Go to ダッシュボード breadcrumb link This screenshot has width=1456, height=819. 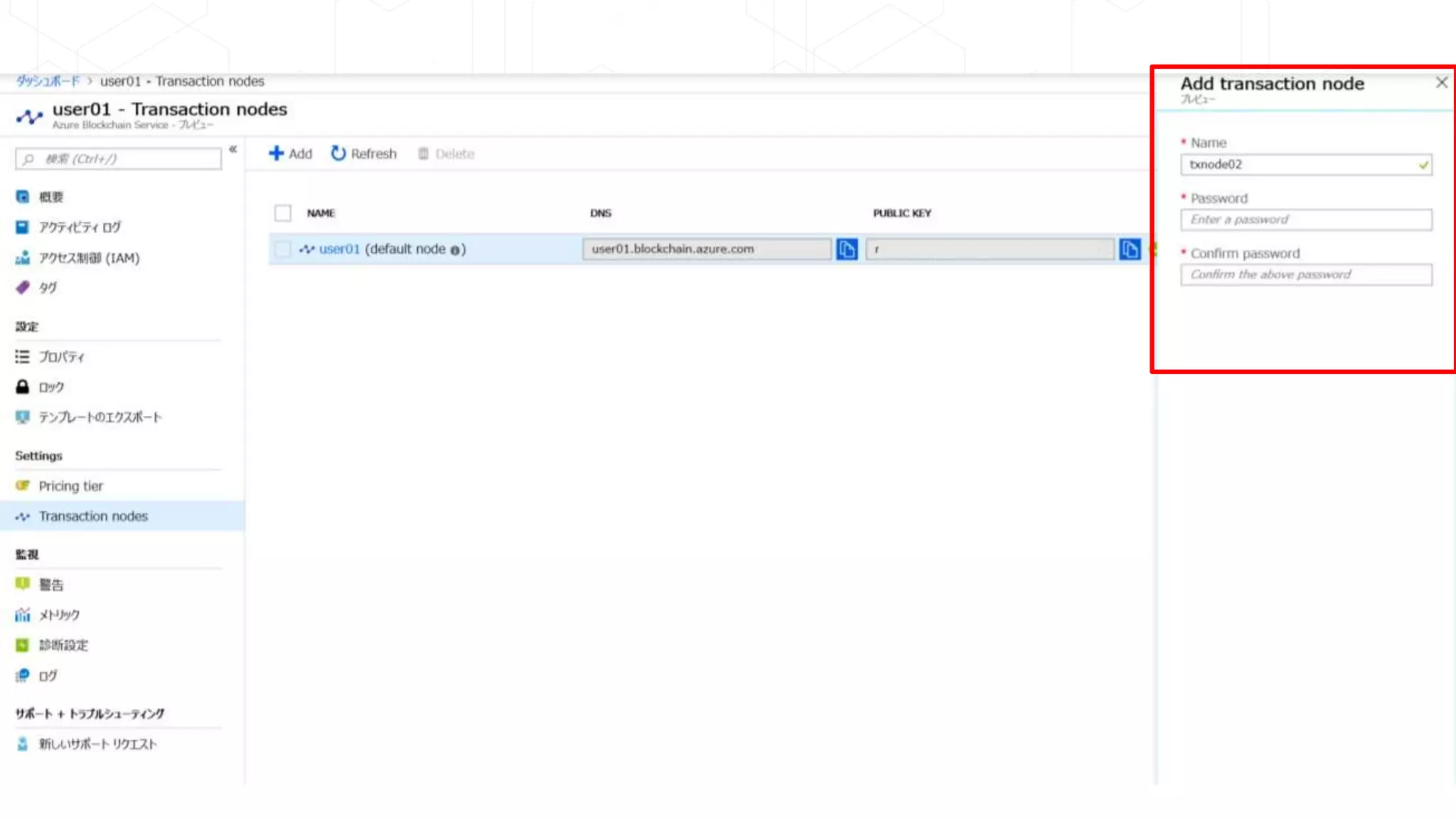(48, 81)
